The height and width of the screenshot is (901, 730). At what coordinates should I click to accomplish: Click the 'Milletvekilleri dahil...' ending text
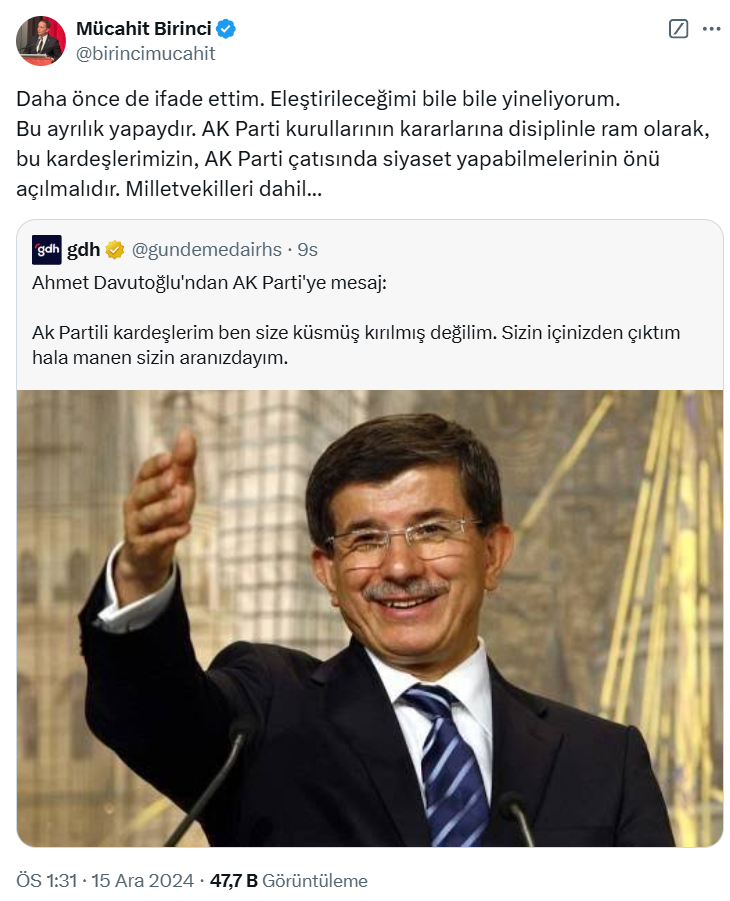point(224,188)
